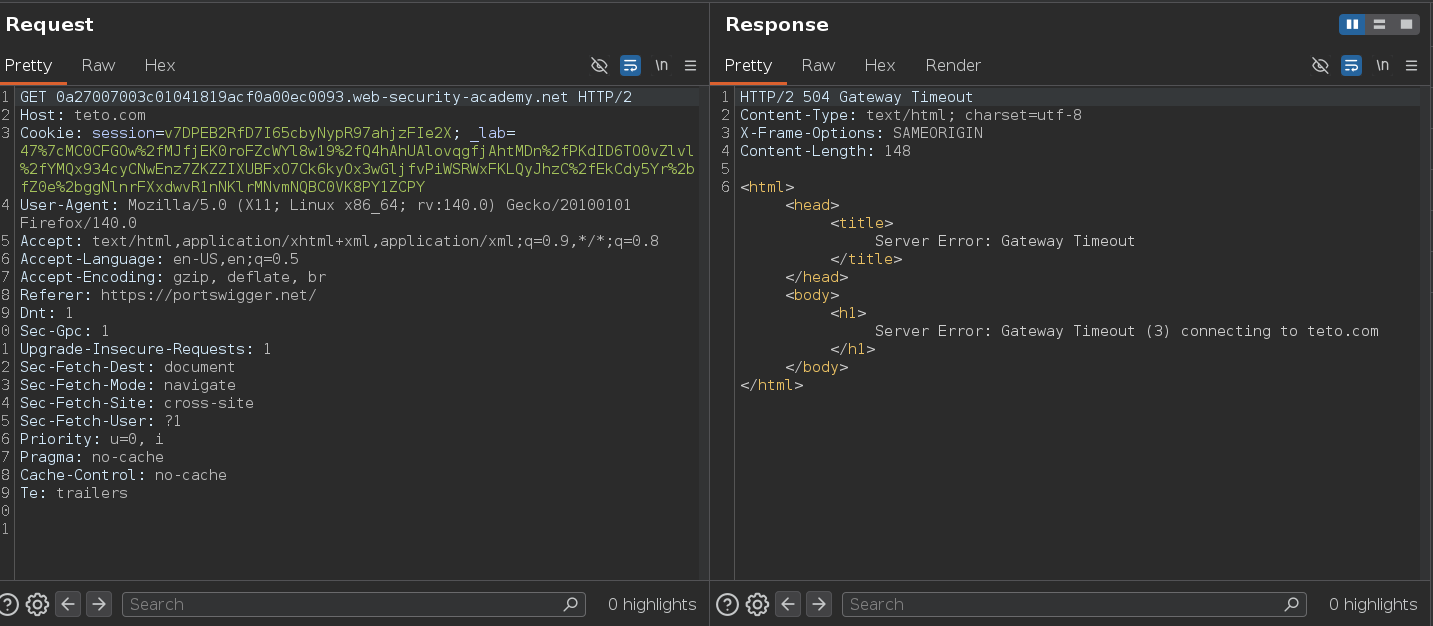Select top-bottom stacked layout icon
This screenshot has height=626, width=1433.
[1380, 24]
